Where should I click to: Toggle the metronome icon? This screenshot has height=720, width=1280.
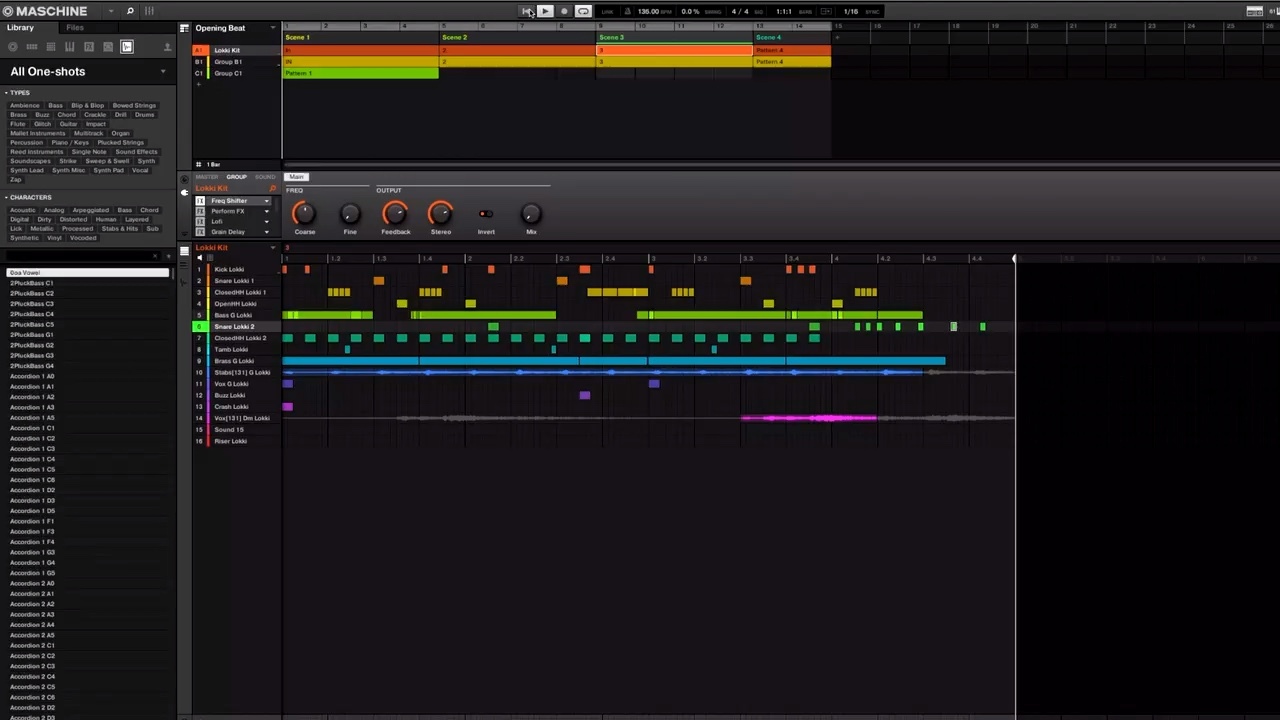coord(627,11)
